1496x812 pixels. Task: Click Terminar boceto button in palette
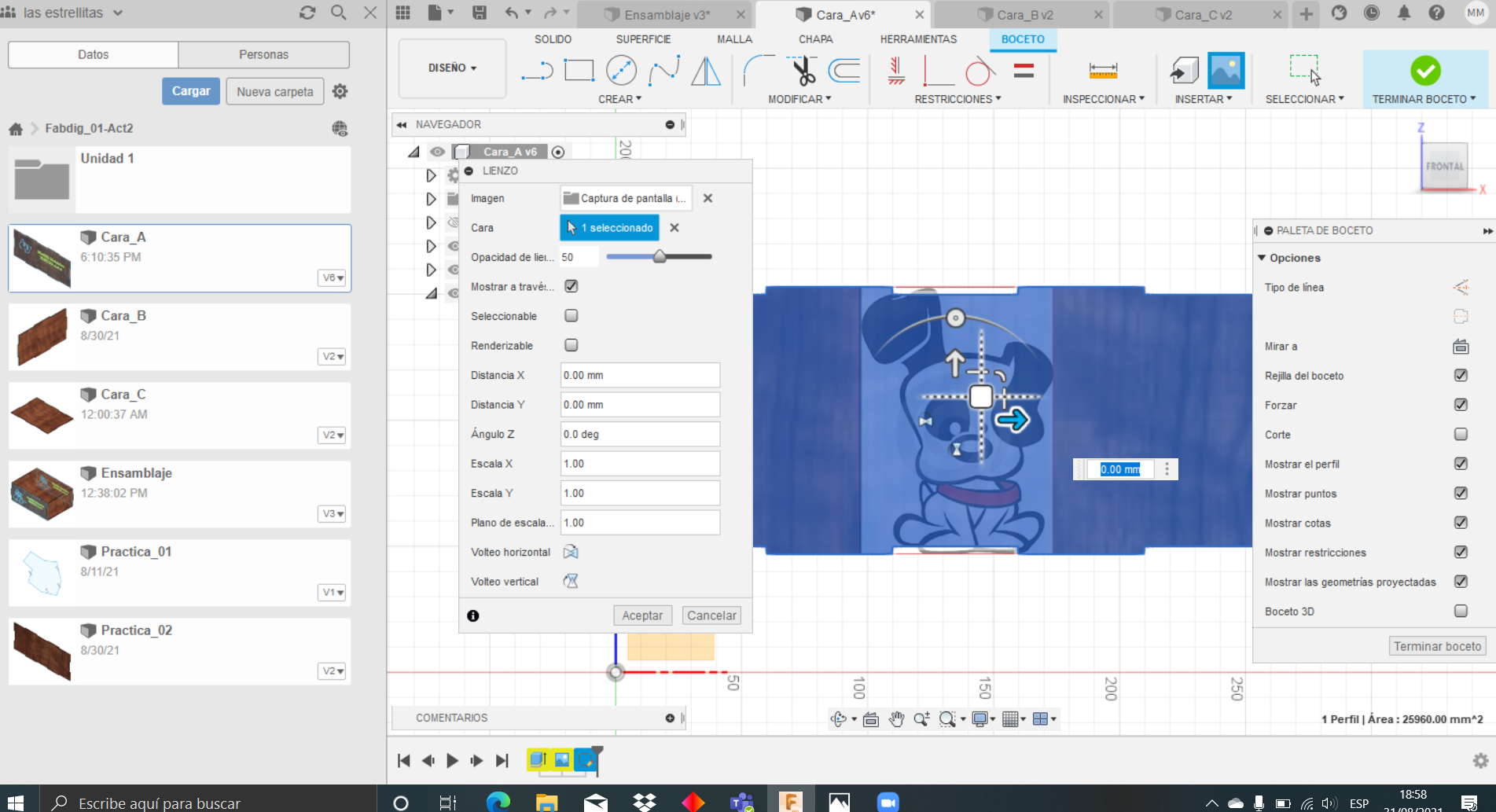[1437, 646]
